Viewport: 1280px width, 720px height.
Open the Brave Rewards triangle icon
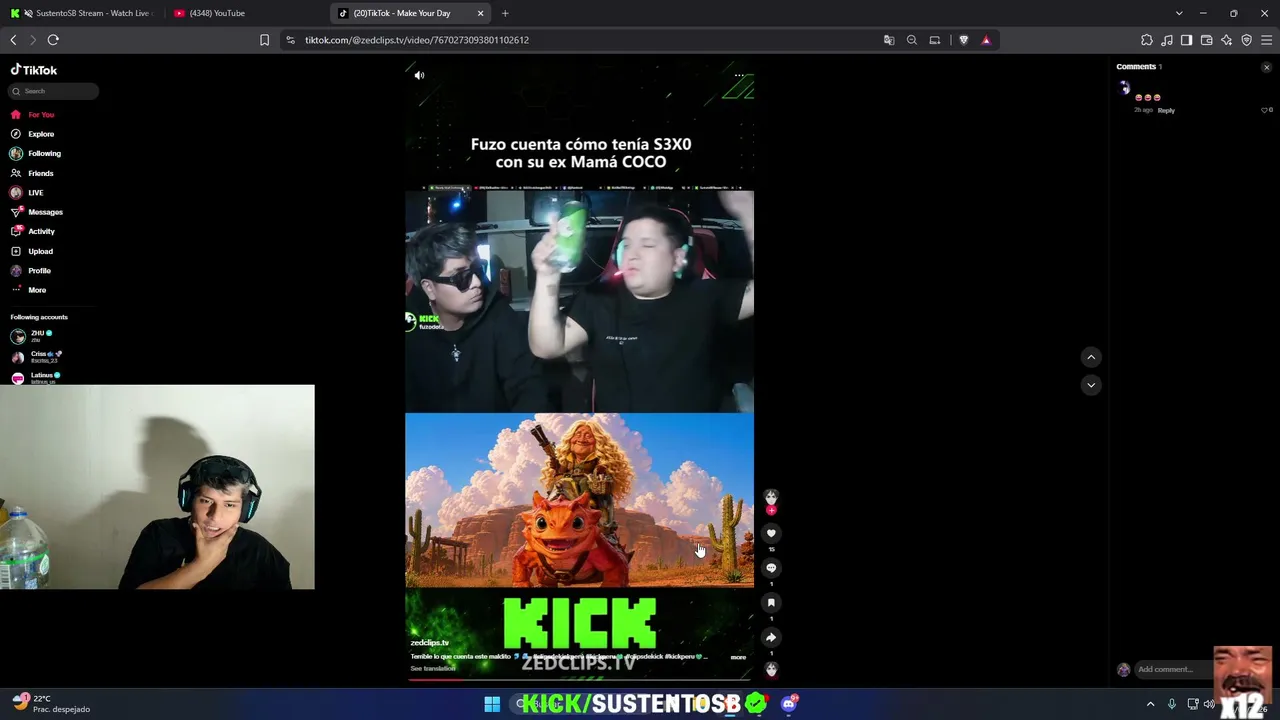point(986,40)
